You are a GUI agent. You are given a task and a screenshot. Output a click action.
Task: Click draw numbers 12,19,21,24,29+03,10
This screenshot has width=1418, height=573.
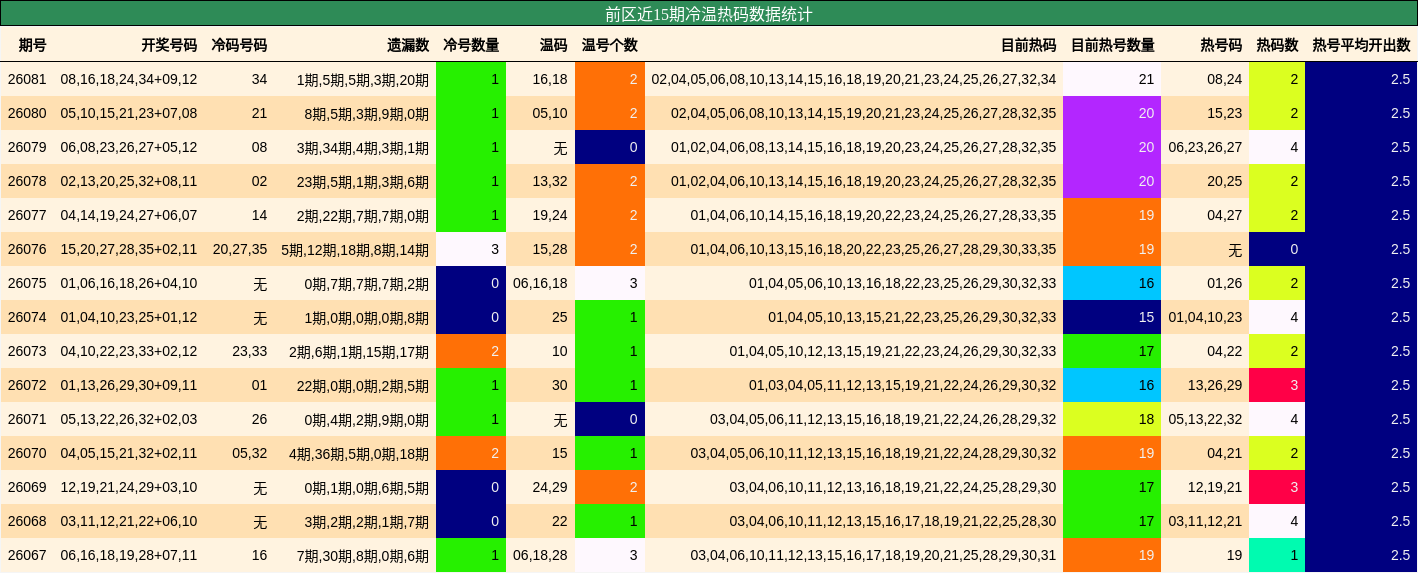(x=129, y=487)
